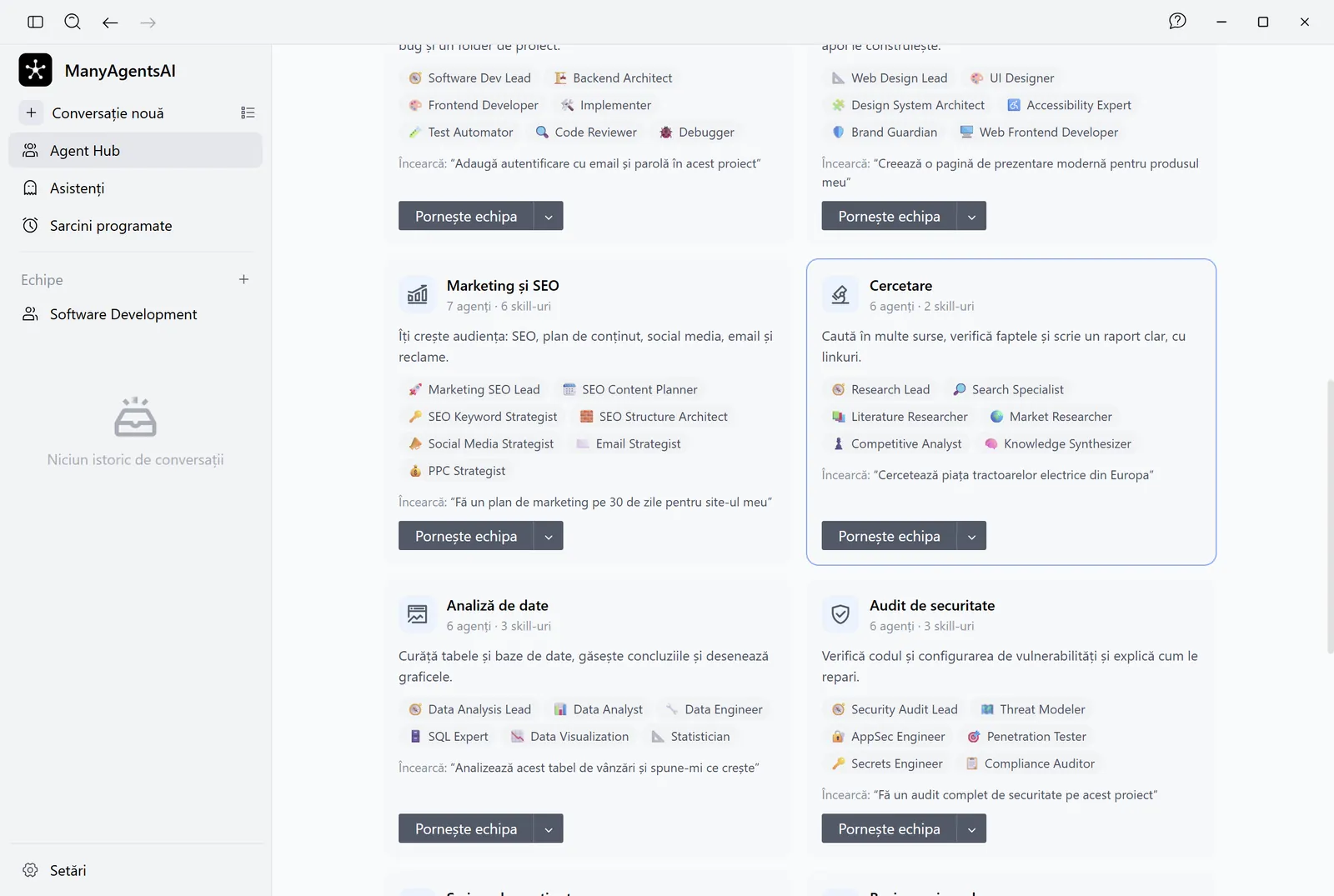Open Asistenți section
Screen dimensions: 1334x896
(135, 188)
